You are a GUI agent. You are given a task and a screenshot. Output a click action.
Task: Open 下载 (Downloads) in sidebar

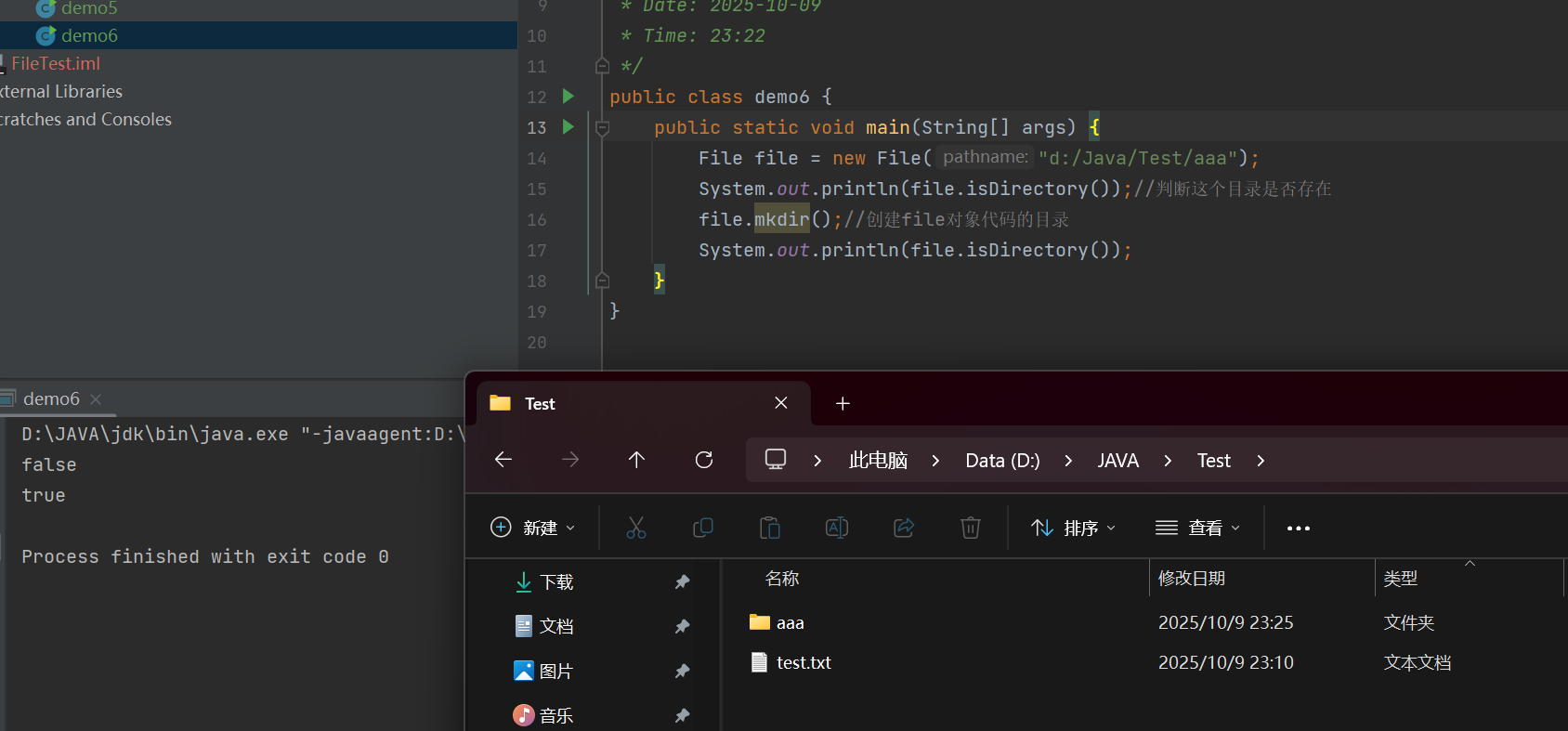pos(545,582)
